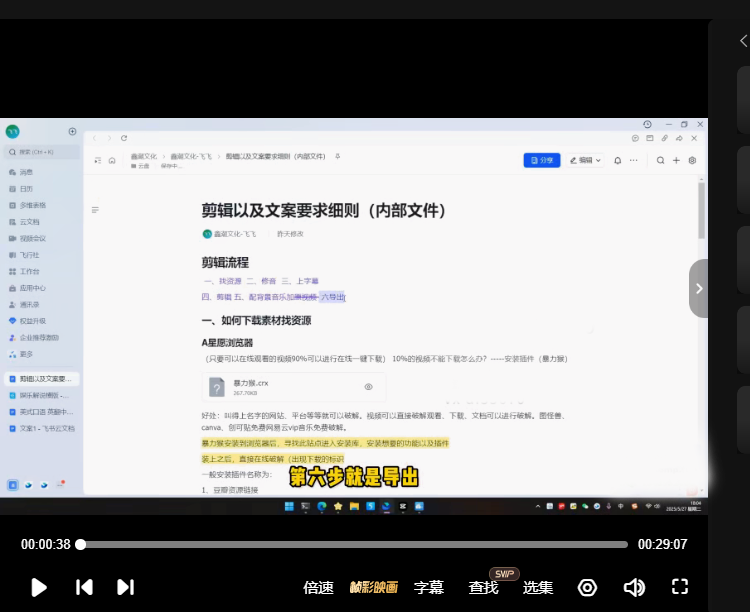Skip to the next video
Image resolution: width=750 pixels, height=612 pixels.
click(x=125, y=587)
